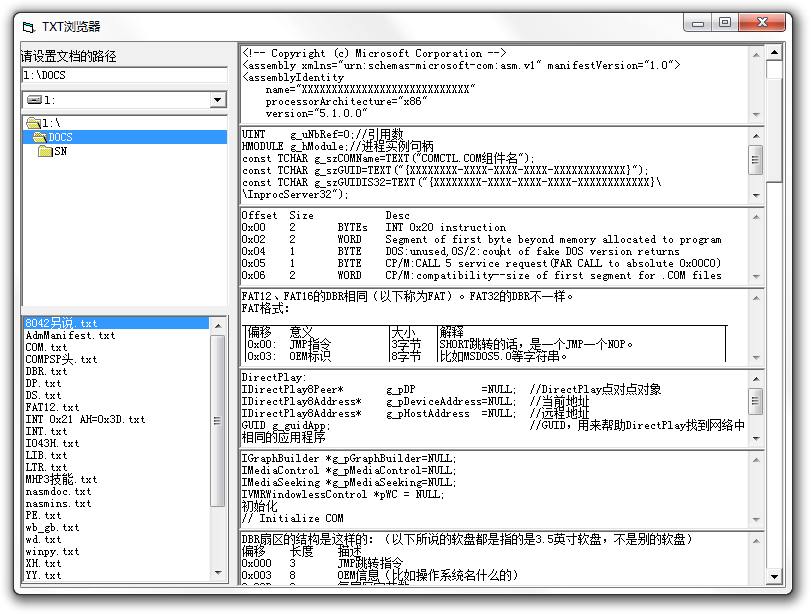This screenshot has height=614, width=811.
Task: Click the root 1:\ folder icon
Action: click(33, 122)
